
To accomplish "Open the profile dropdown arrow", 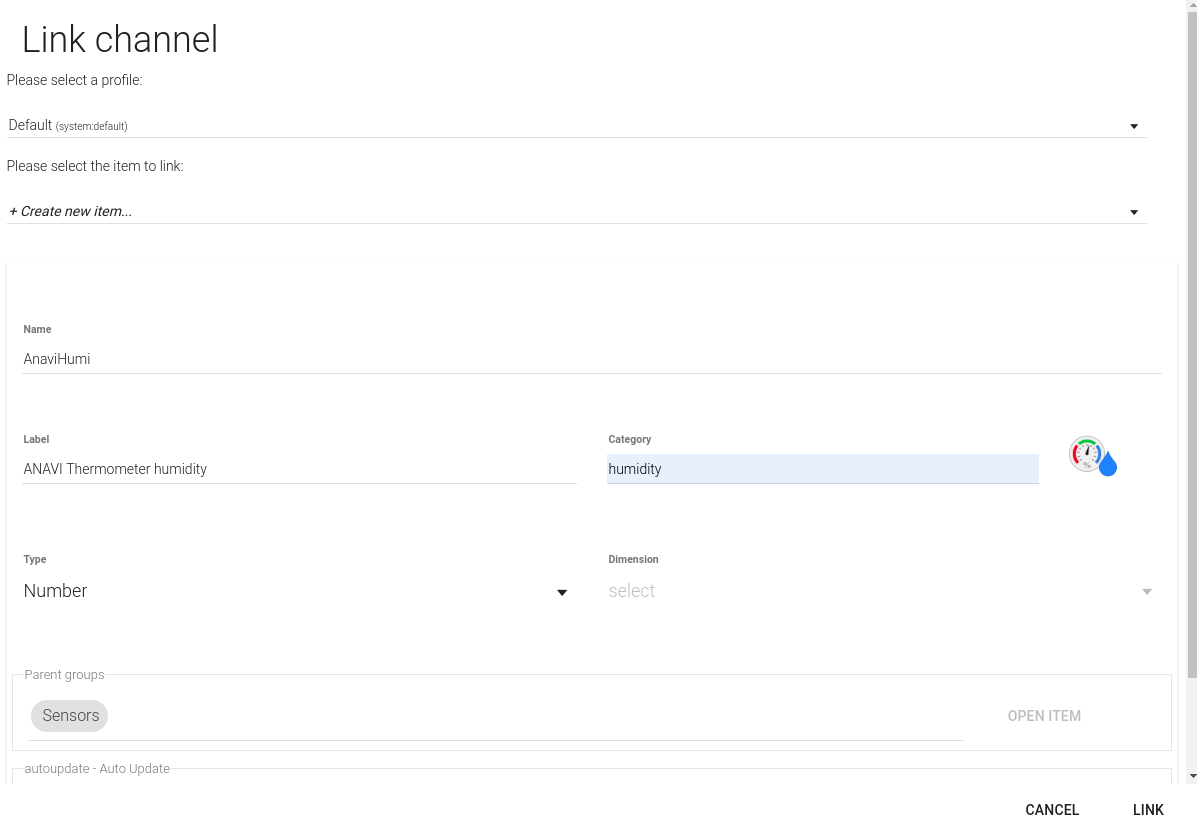I will coord(1134,127).
